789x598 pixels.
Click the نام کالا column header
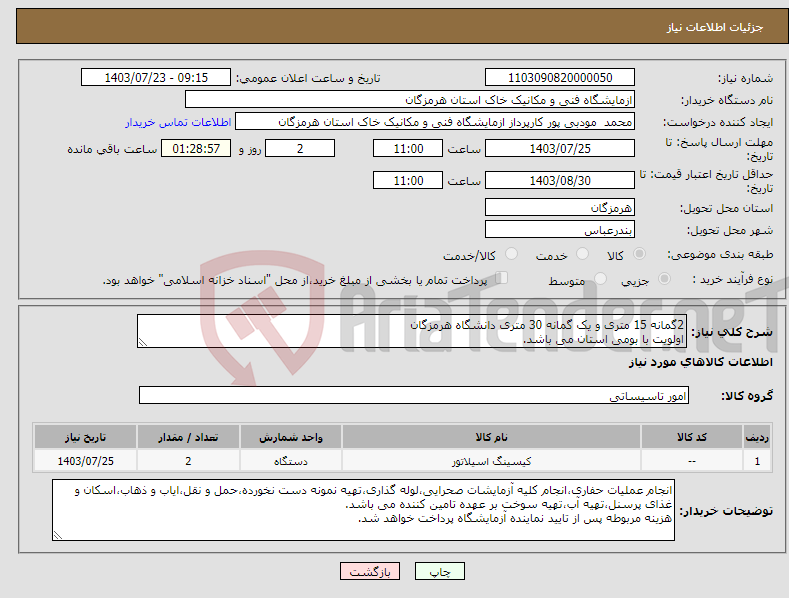491,437
